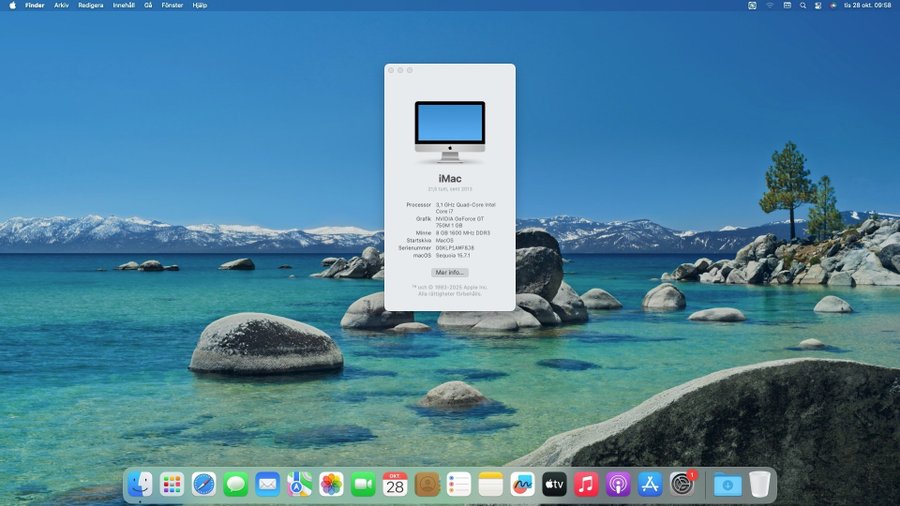Click the Mer info... button

(x=450, y=272)
